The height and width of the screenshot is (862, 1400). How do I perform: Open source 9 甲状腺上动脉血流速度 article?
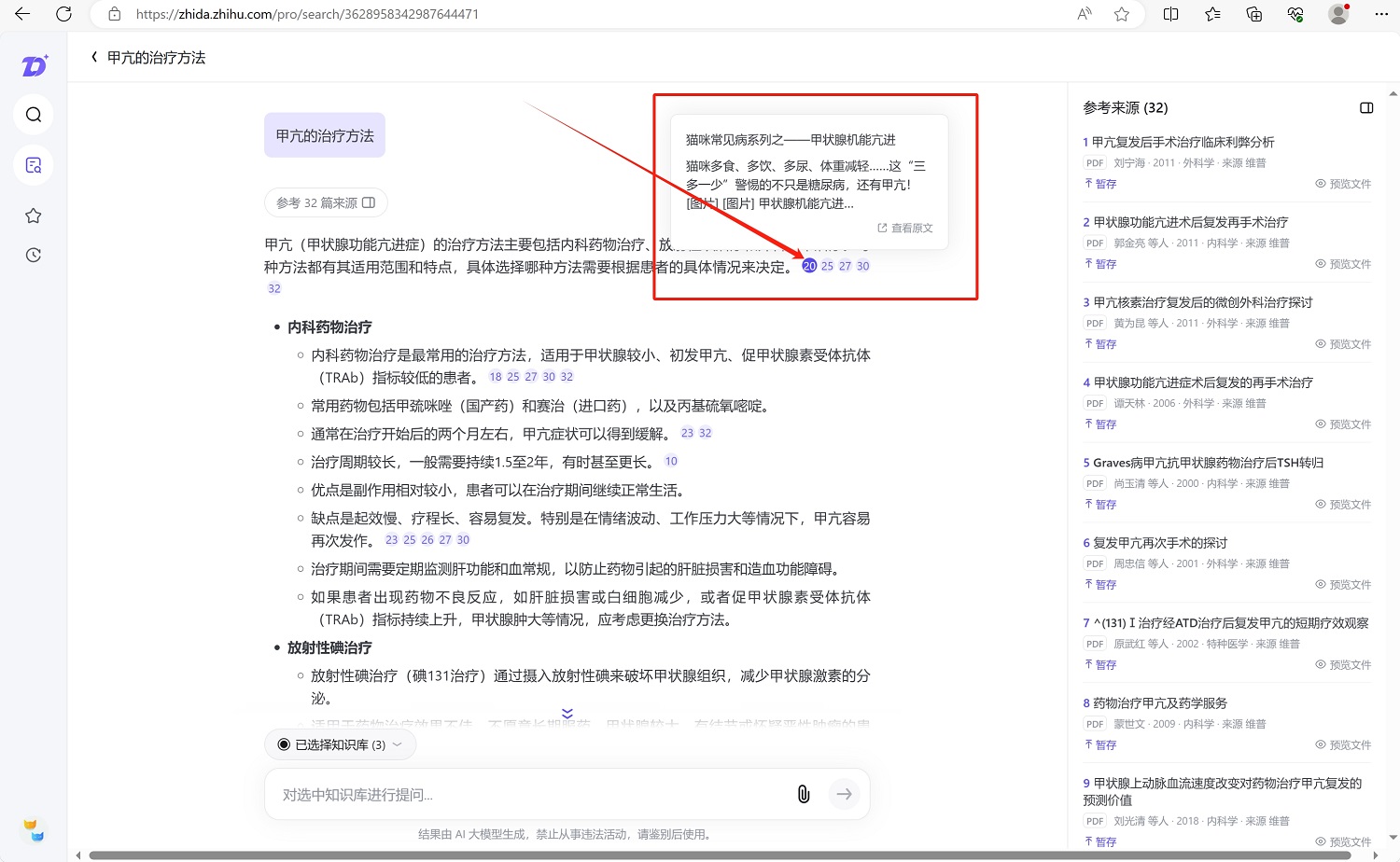[x=1223, y=792]
